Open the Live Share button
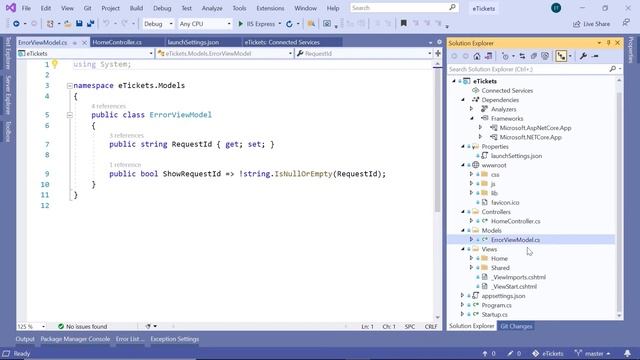Viewport: 640px width, 360px height. tap(591, 24)
